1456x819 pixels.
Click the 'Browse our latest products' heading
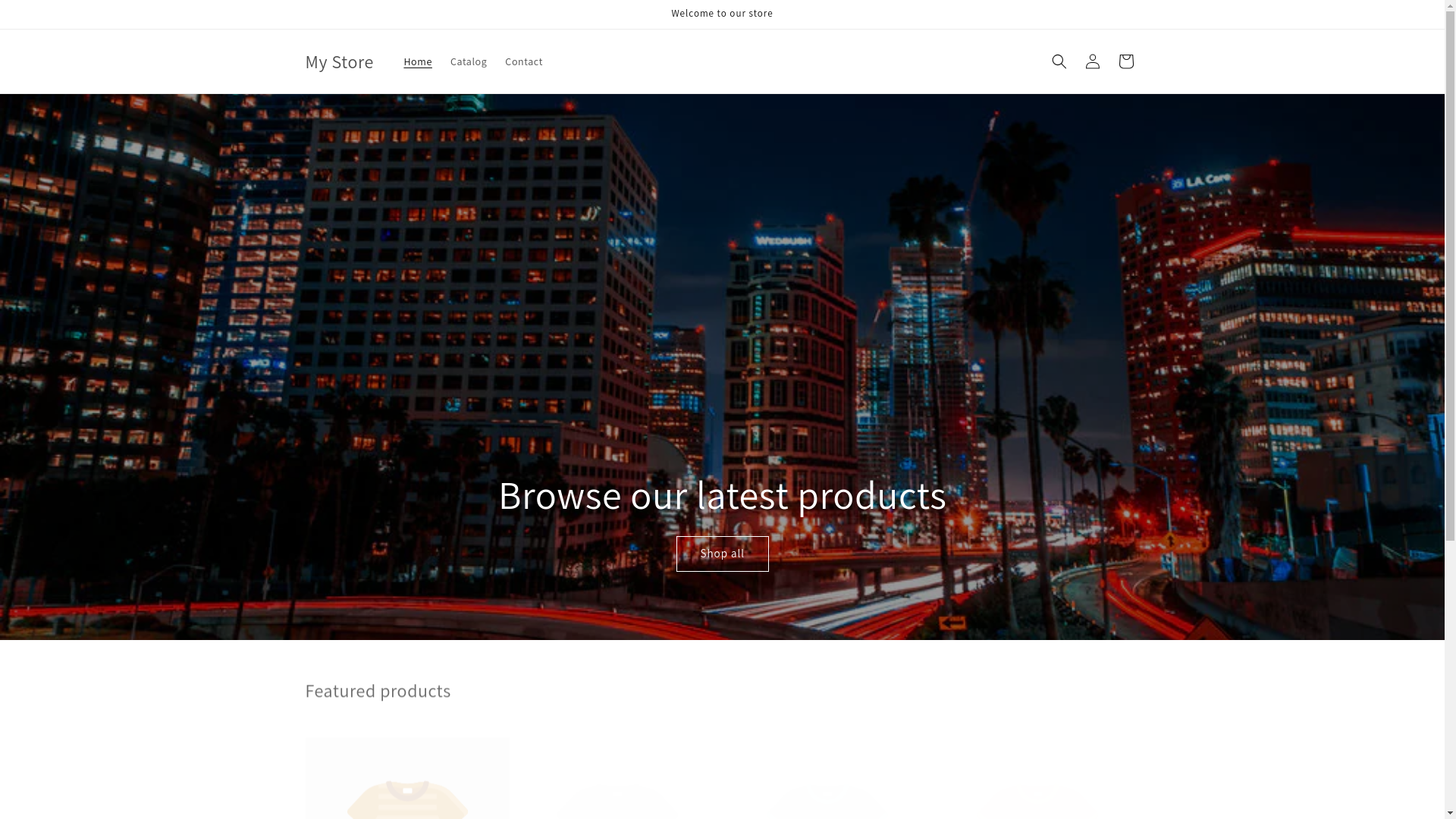pyautogui.click(x=722, y=495)
